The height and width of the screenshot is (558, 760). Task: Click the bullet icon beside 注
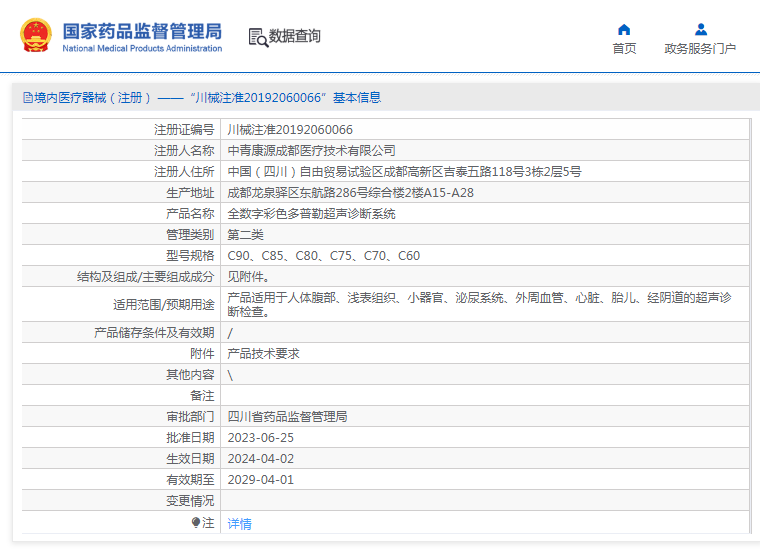point(196,523)
